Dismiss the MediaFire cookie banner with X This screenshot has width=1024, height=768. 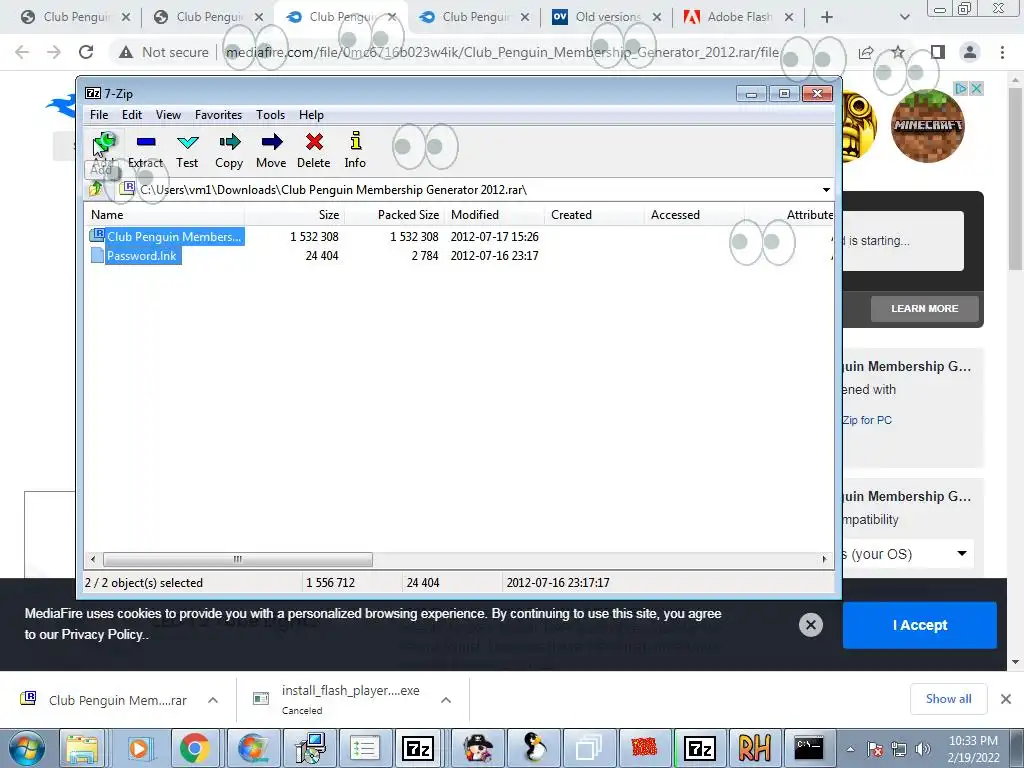(810, 625)
